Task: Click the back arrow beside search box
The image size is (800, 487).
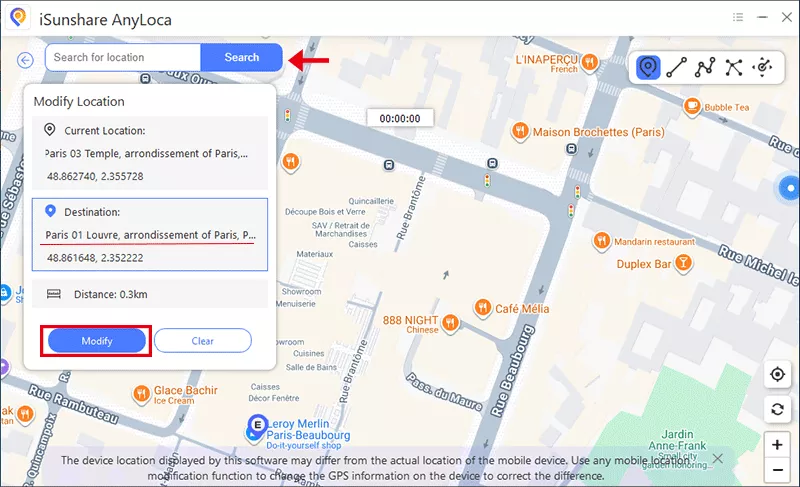Action: coord(26,60)
